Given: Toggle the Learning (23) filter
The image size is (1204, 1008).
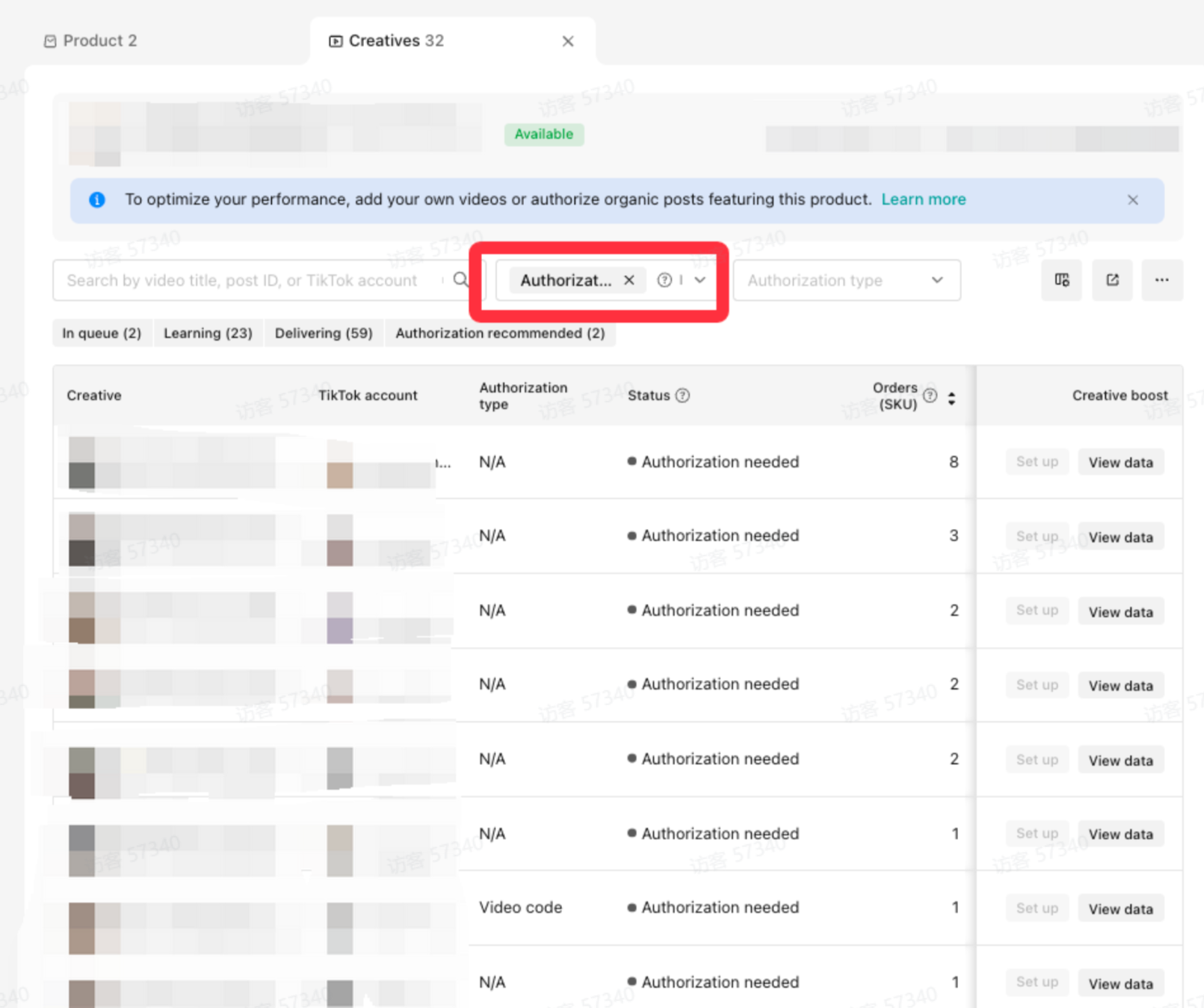Looking at the screenshot, I should click(x=208, y=333).
